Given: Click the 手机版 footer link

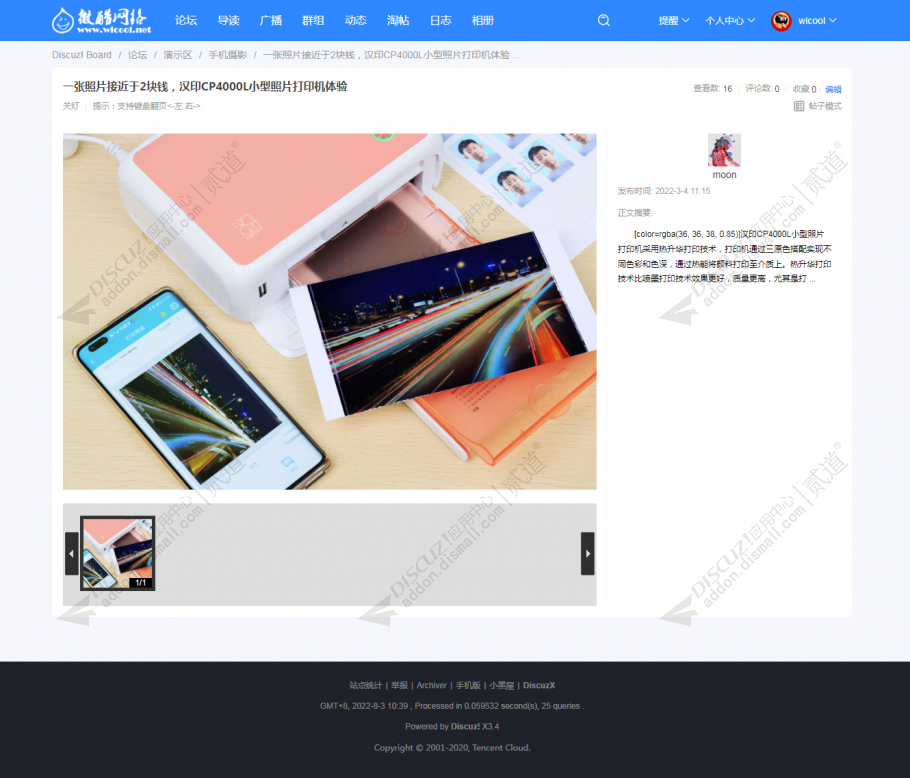Looking at the screenshot, I should pyautogui.click(x=468, y=685).
